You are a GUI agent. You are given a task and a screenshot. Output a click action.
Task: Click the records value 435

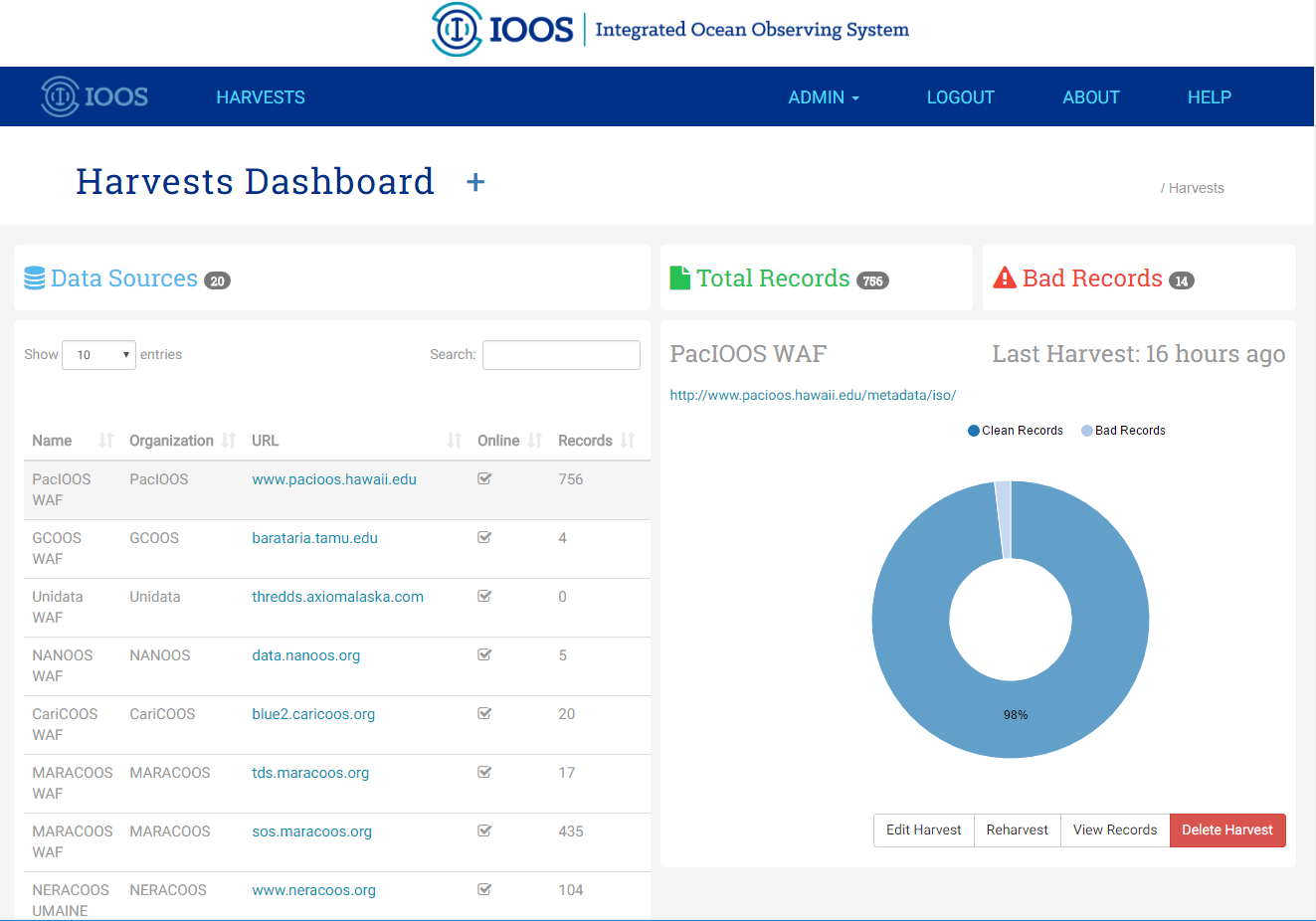571,831
